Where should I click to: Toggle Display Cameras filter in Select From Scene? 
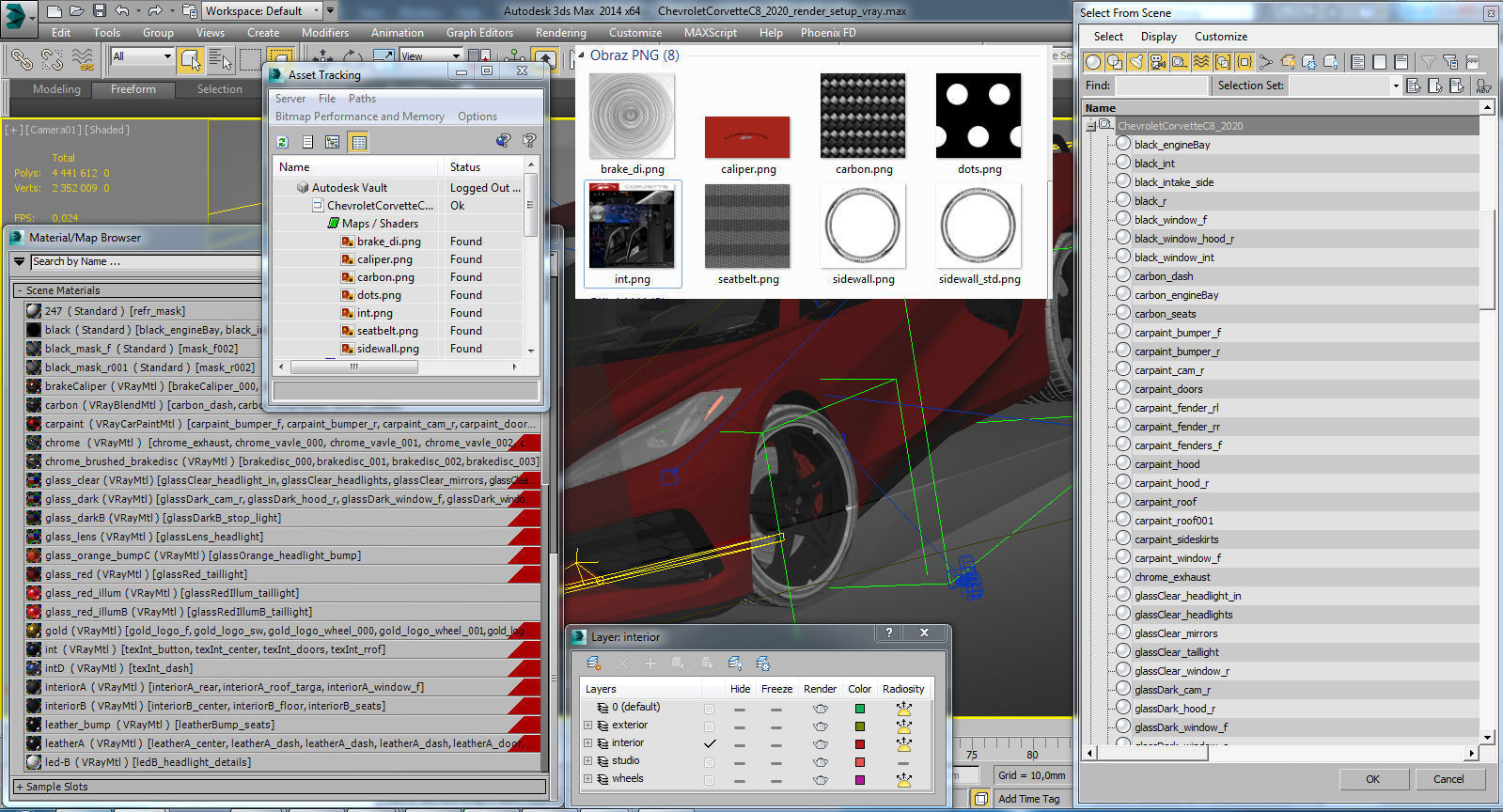point(1157,62)
